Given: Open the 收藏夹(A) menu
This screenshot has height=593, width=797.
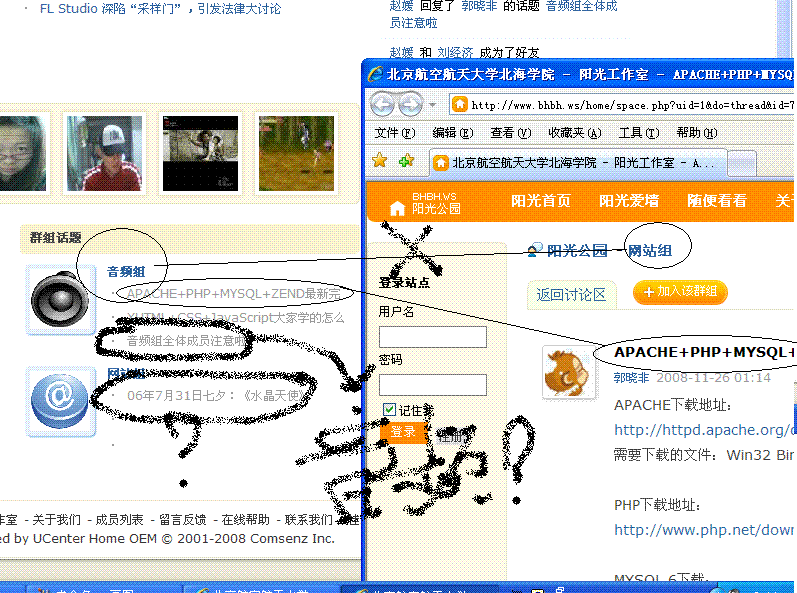Looking at the screenshot, I should click(575, 133).
